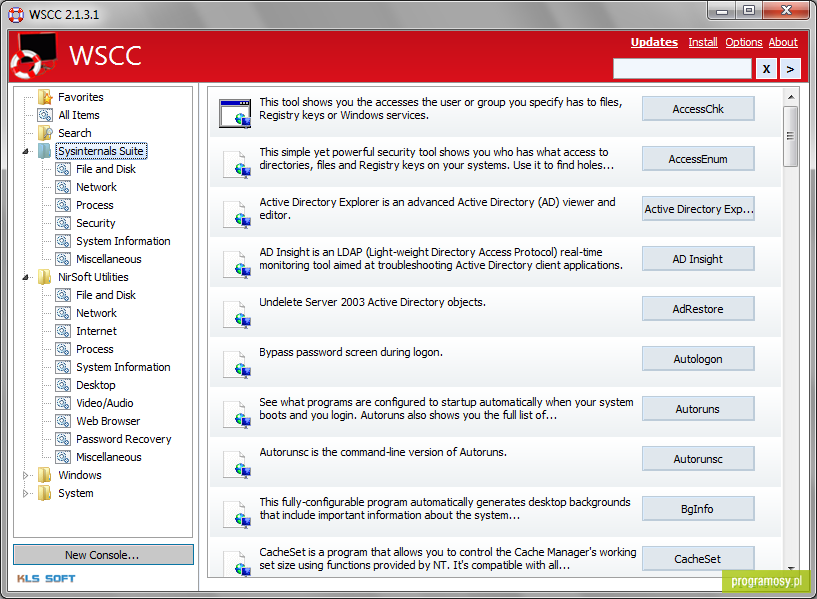Viewport: 817px width, 599px height.
Task: Click the tool list scrollbar thumb
Action: point(790,136)
